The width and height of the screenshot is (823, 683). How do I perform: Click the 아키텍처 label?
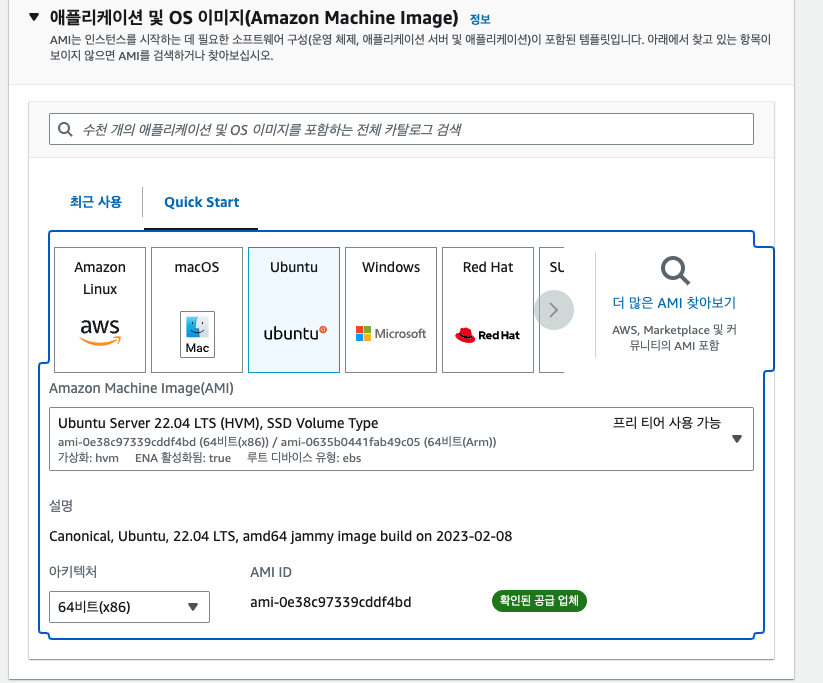click(x=73, y=571)
